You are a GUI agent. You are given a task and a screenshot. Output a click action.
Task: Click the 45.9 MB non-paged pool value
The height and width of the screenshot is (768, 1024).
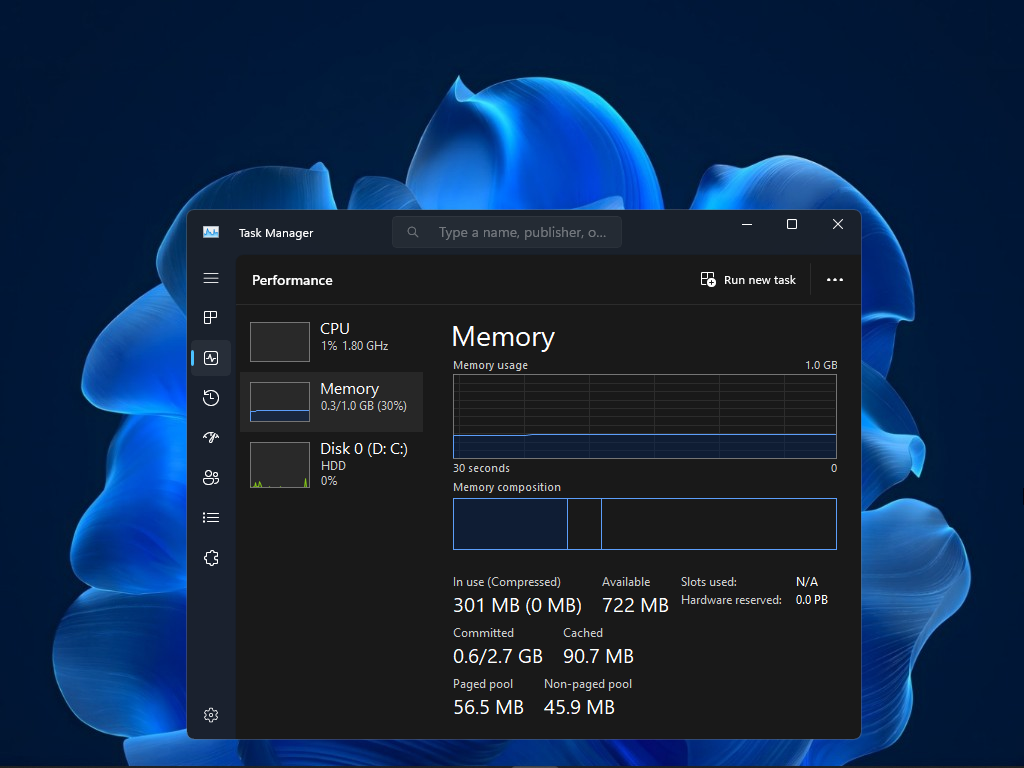[x=579, y=707]
